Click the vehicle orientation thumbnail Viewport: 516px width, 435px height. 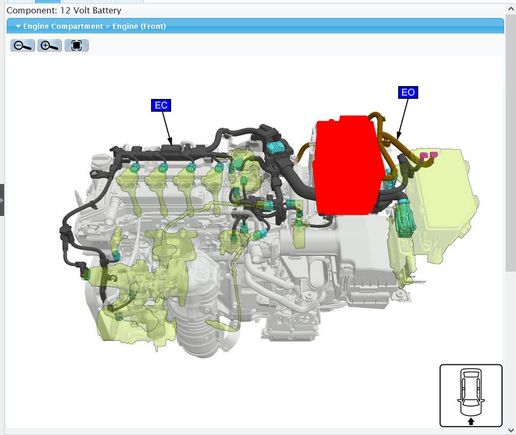coord(471,396)
